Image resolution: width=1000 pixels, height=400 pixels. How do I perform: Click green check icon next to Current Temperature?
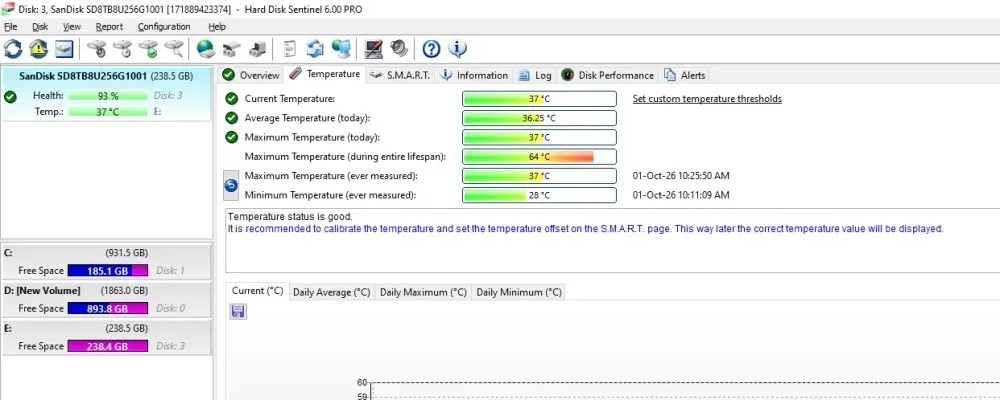point(232,99)
